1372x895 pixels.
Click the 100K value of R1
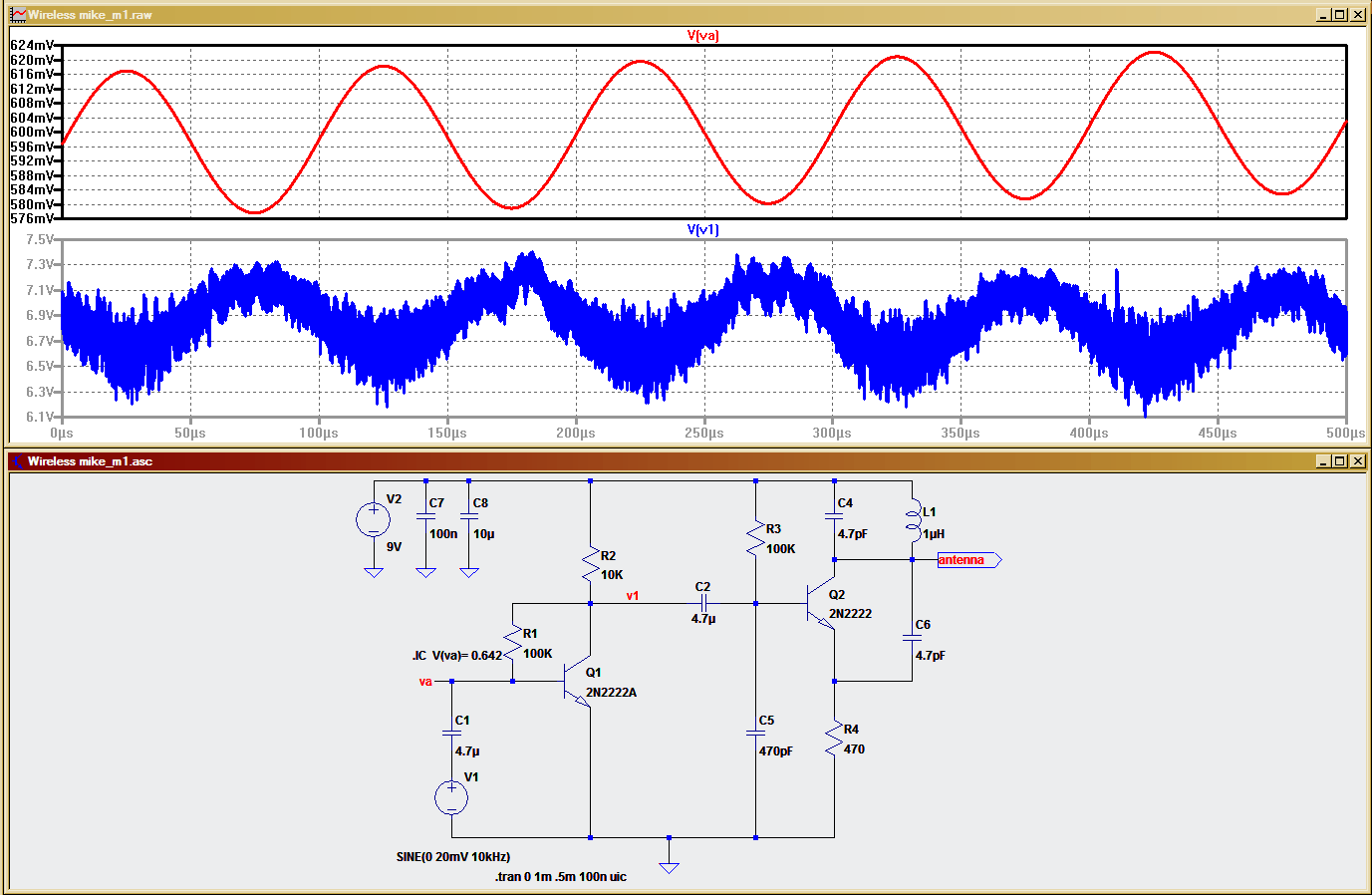tap(537, 654)
